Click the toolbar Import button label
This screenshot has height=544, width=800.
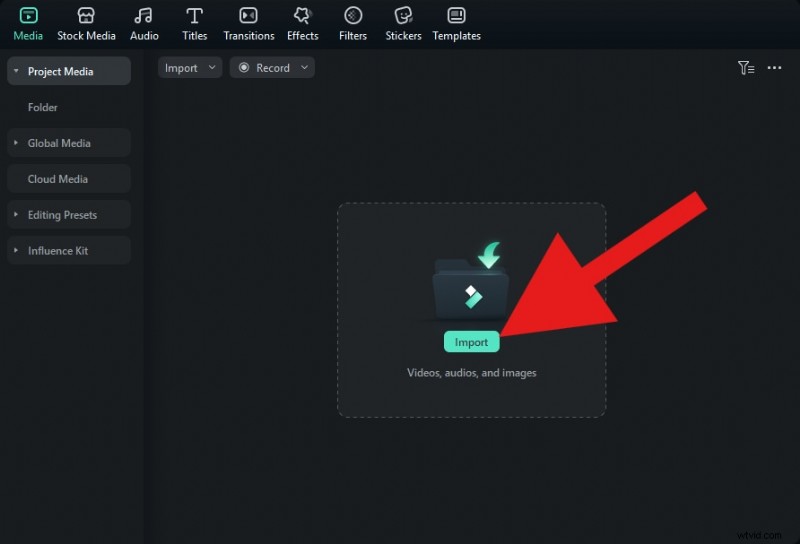tap(181, 68)
